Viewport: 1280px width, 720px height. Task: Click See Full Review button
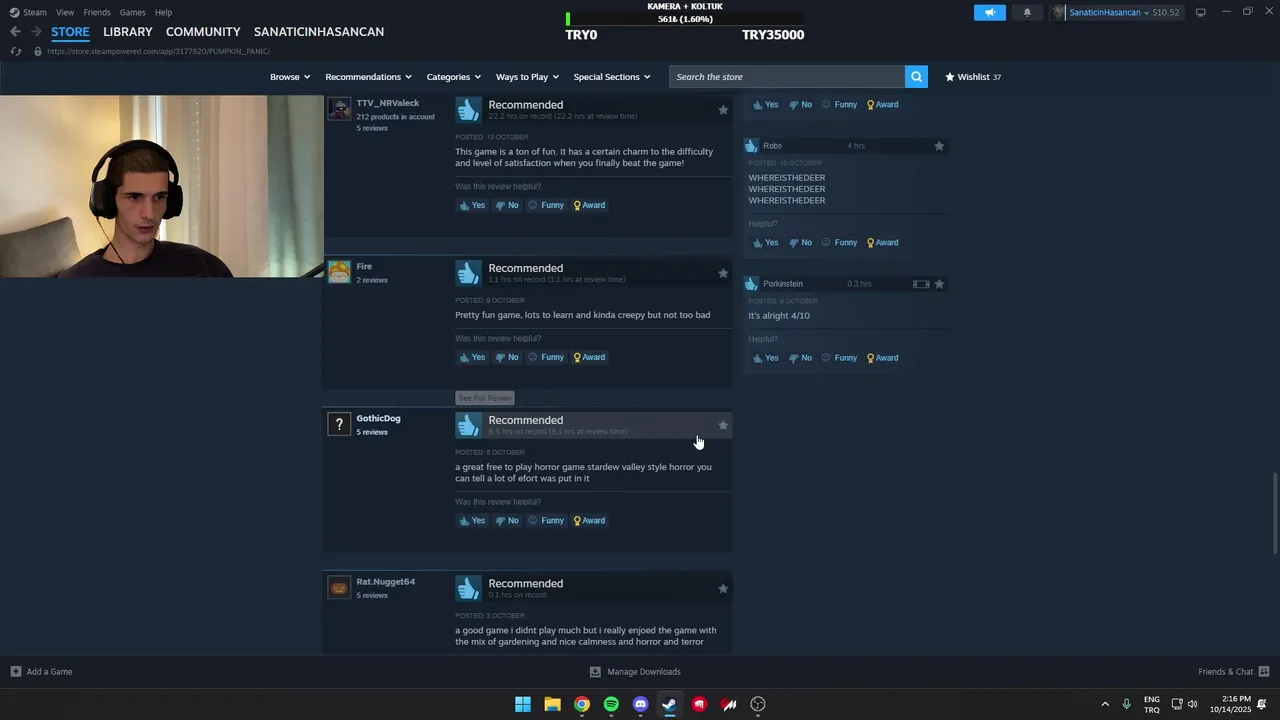coord(485,398)
